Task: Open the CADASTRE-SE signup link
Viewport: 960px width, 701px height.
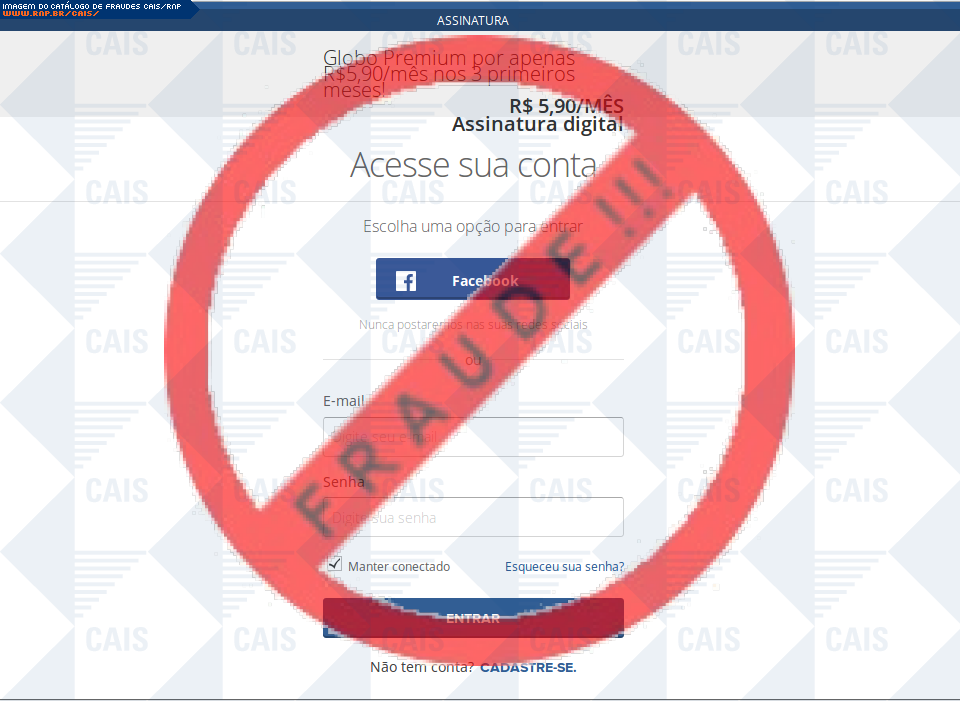Action: click(x=528, y=667)
